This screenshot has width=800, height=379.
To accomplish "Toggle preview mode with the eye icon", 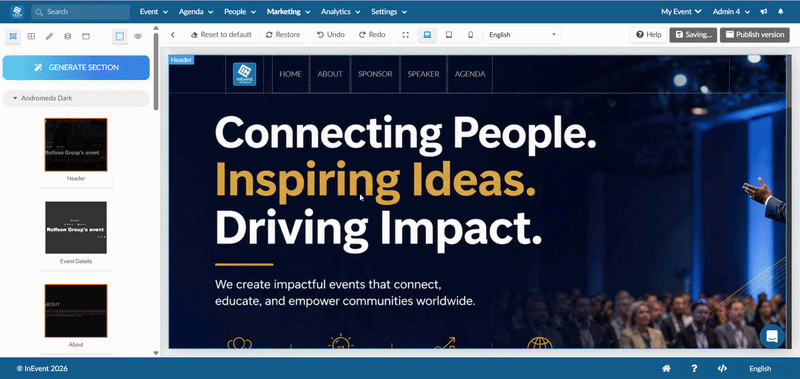I will pos(138,36).
